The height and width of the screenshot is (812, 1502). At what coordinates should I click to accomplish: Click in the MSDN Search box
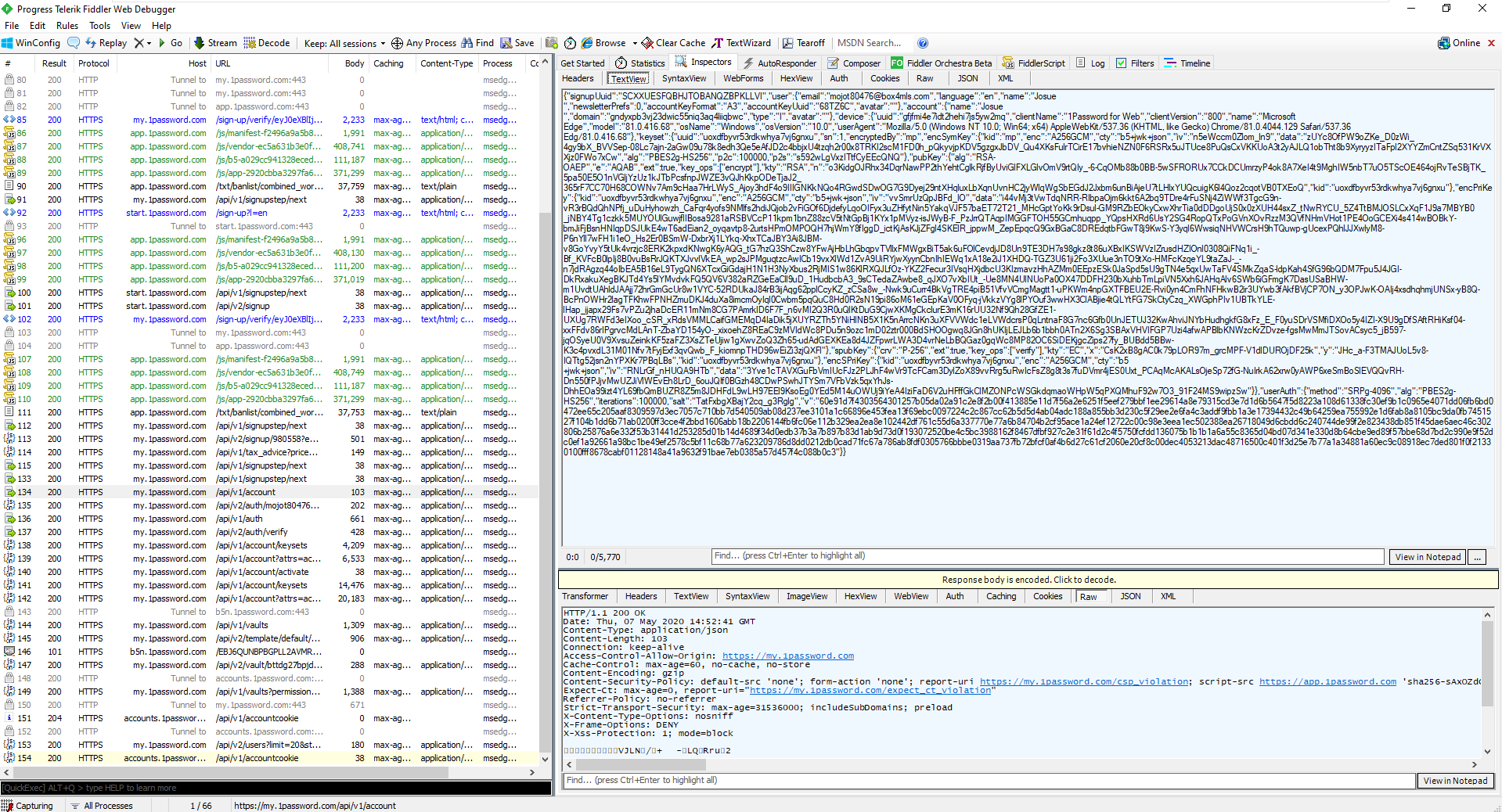pyautogui.click(x=870, y=43)
